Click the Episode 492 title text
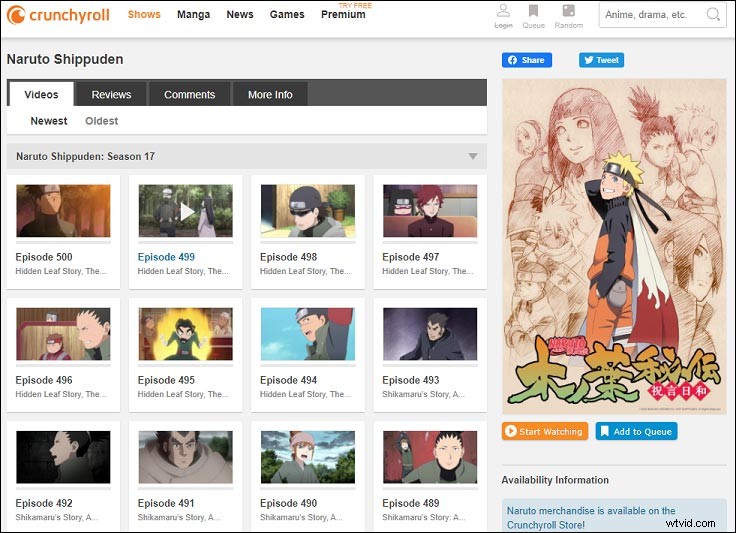 [x=44, y=503]
